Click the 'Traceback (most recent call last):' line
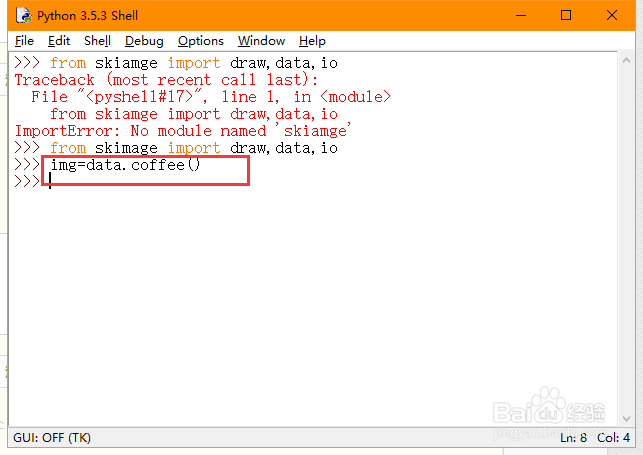 coord(166,80)
